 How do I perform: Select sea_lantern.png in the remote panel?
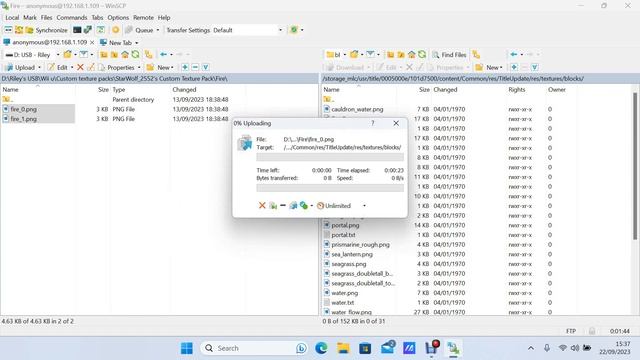point(352,254)
